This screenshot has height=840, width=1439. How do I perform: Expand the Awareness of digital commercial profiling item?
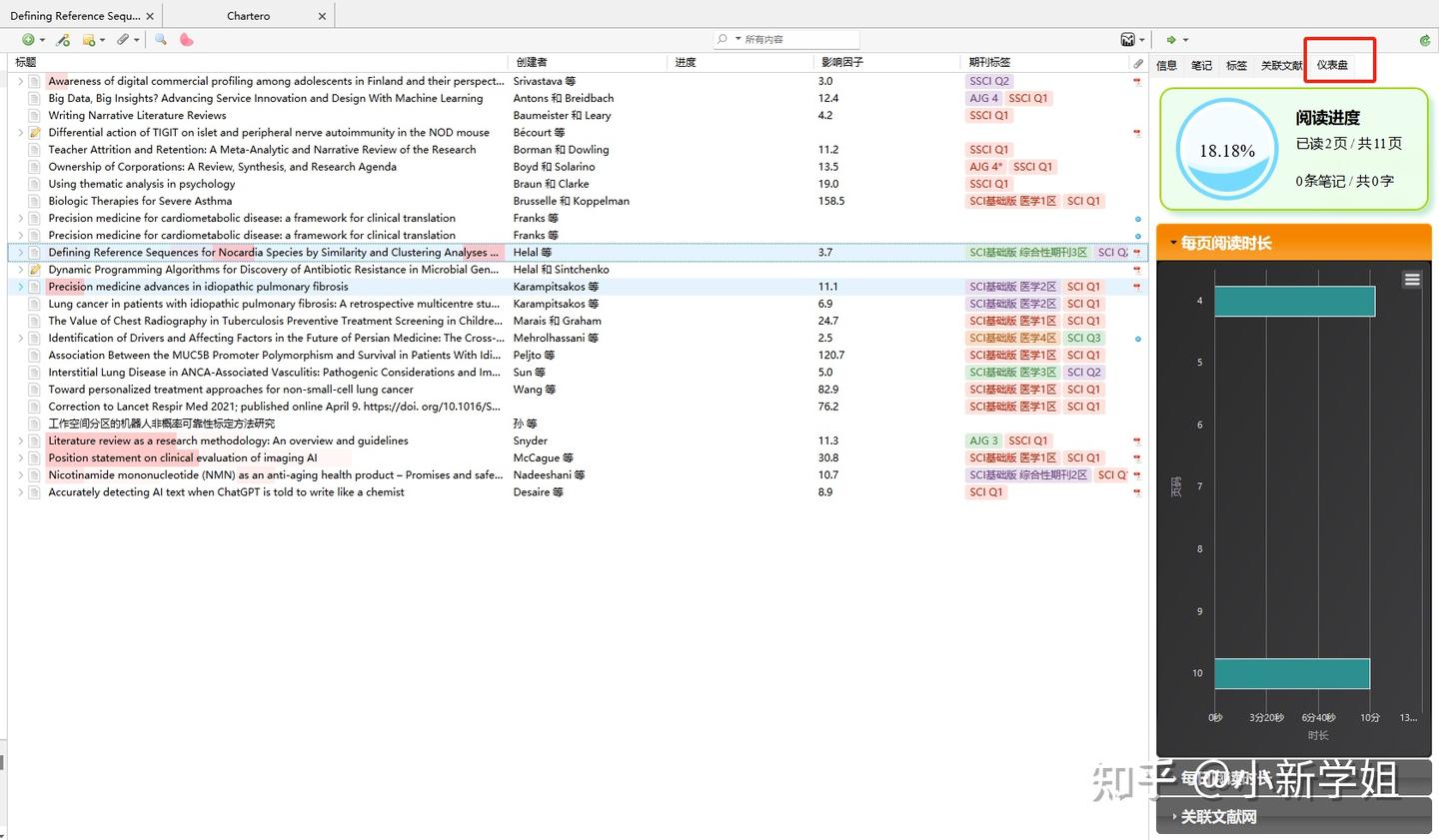[x=20, y=82]
